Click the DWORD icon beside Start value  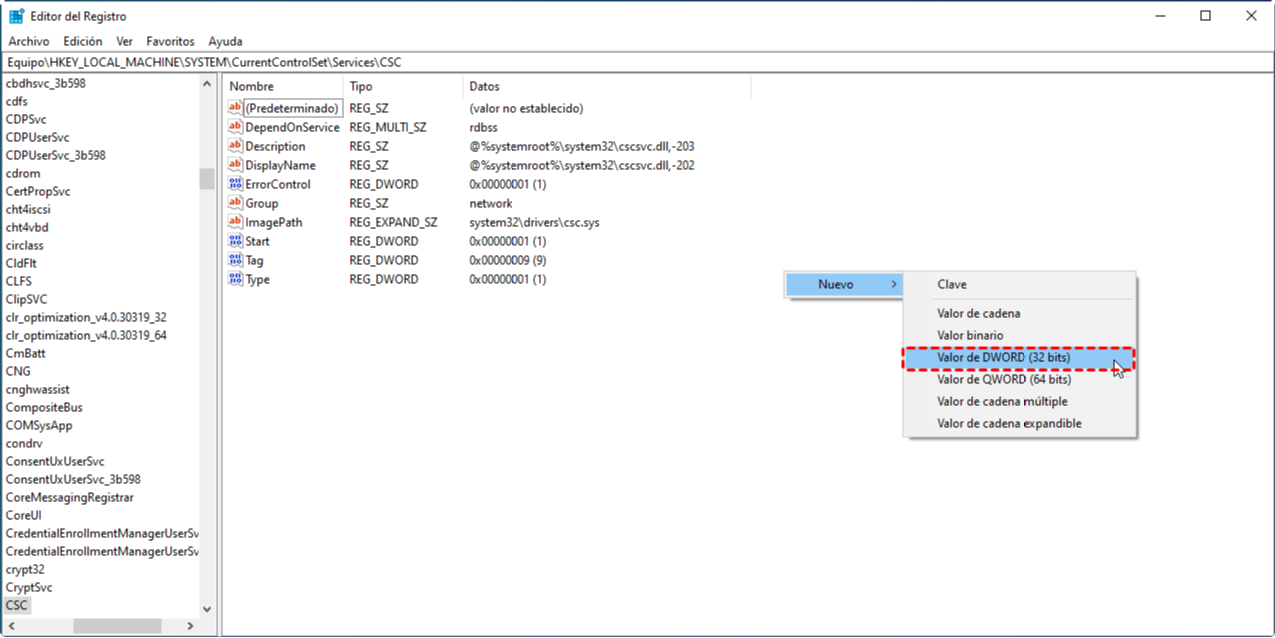pos(236,241)
